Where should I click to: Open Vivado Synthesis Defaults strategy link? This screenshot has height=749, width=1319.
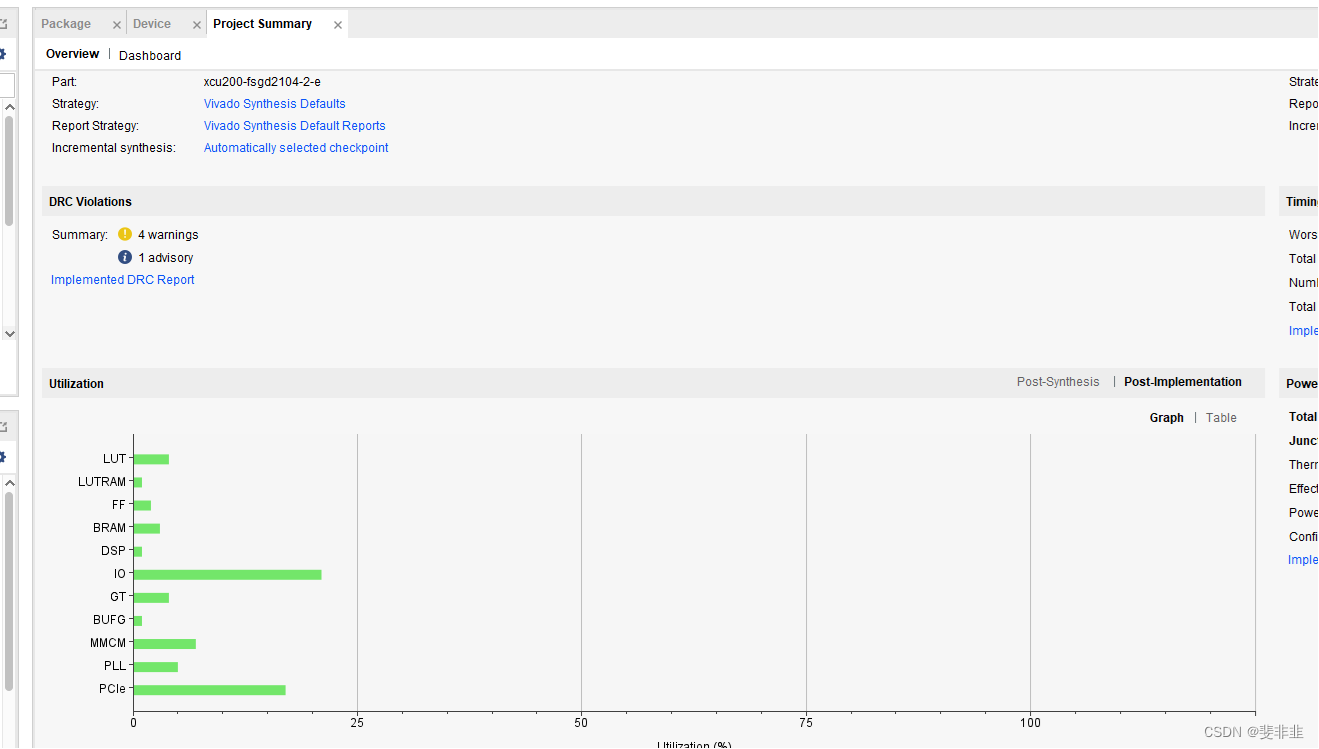275,104
